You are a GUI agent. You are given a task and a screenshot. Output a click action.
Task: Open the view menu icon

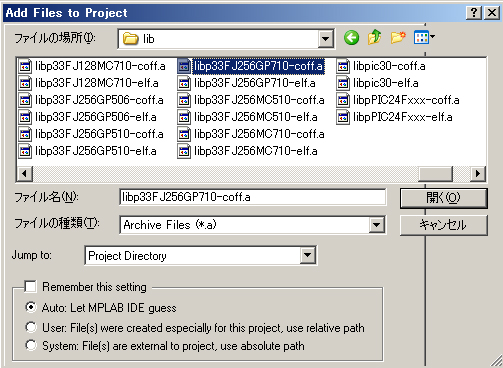pyautogui.click(x=421, y=37)
